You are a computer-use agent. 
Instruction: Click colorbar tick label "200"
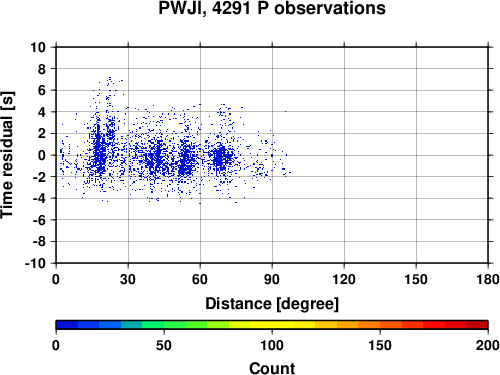pyautogui.click(x=488, y=345)
